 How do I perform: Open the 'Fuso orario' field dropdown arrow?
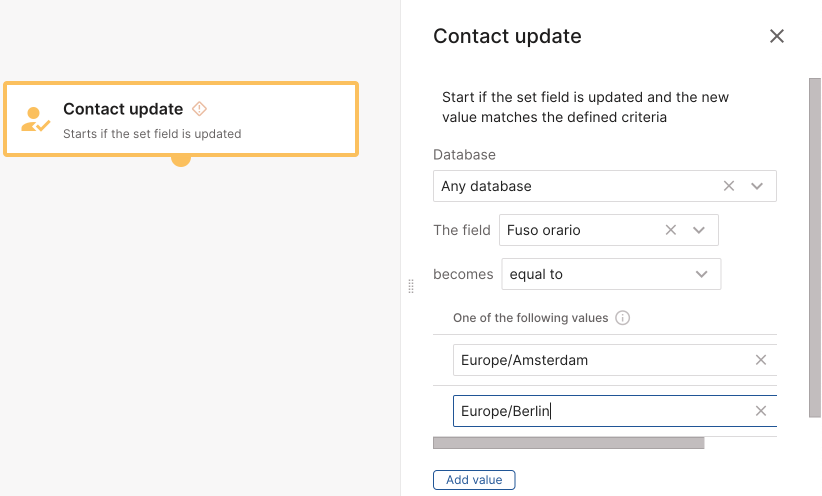tap(699, 230)
